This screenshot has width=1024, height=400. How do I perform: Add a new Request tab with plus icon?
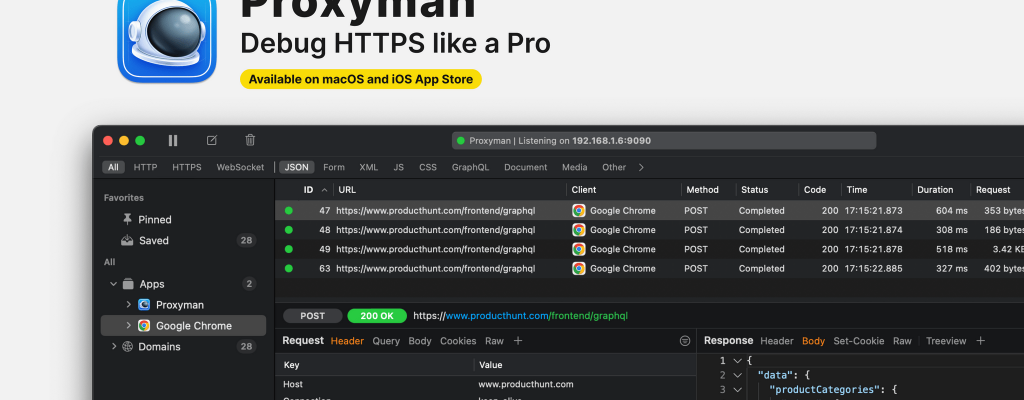[x=518, y=341]
